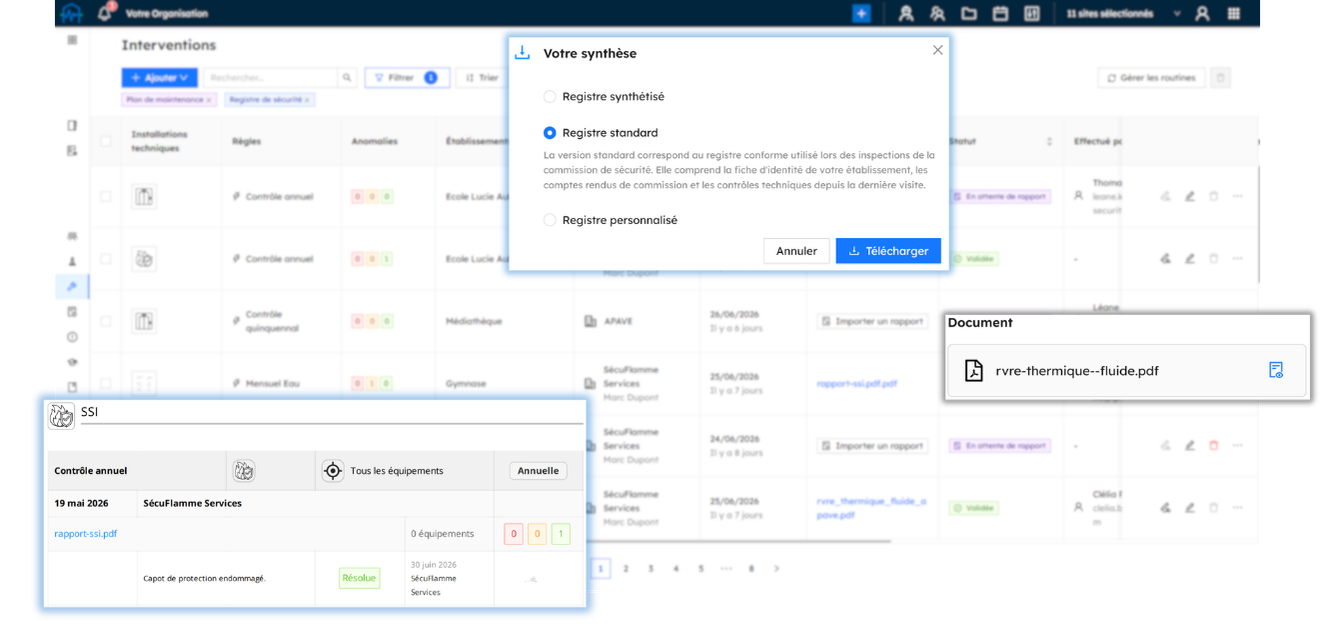1326x625 pixels.
Task: Click the Votre Organisation label
Action: pos(167,13)
